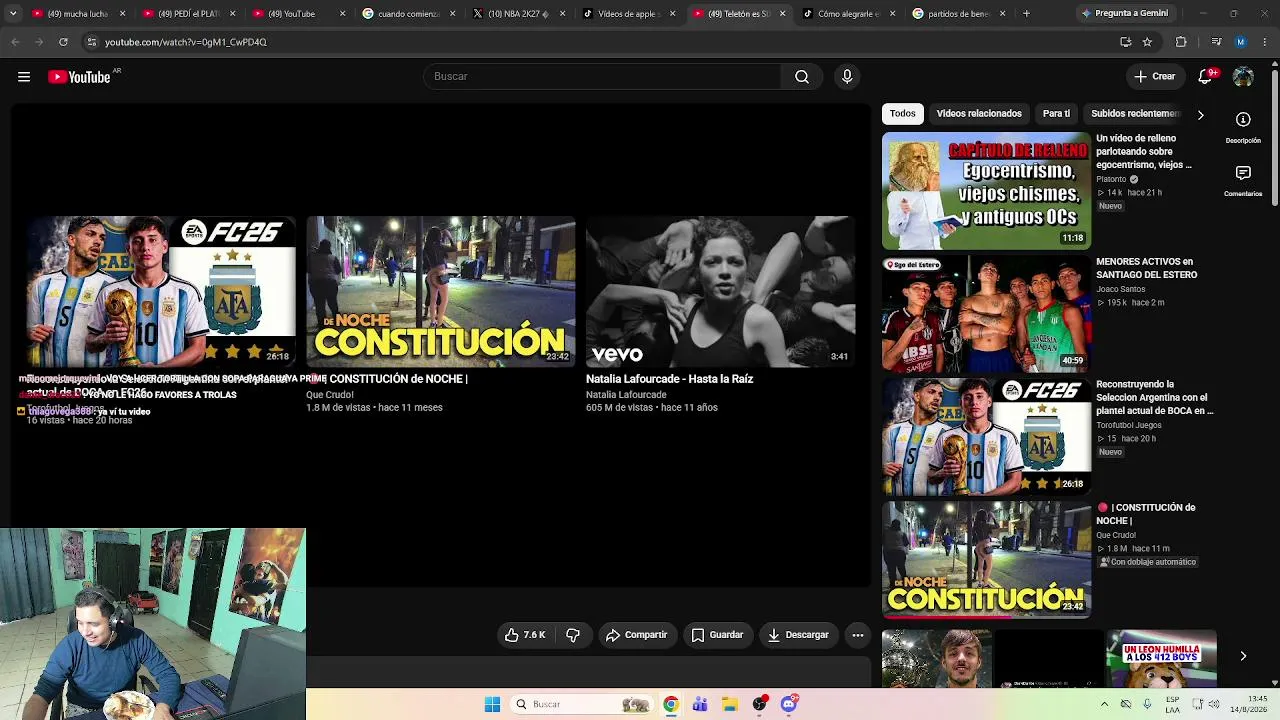
Task: Open Discord from taskbar
Action: tap(789, 704)
